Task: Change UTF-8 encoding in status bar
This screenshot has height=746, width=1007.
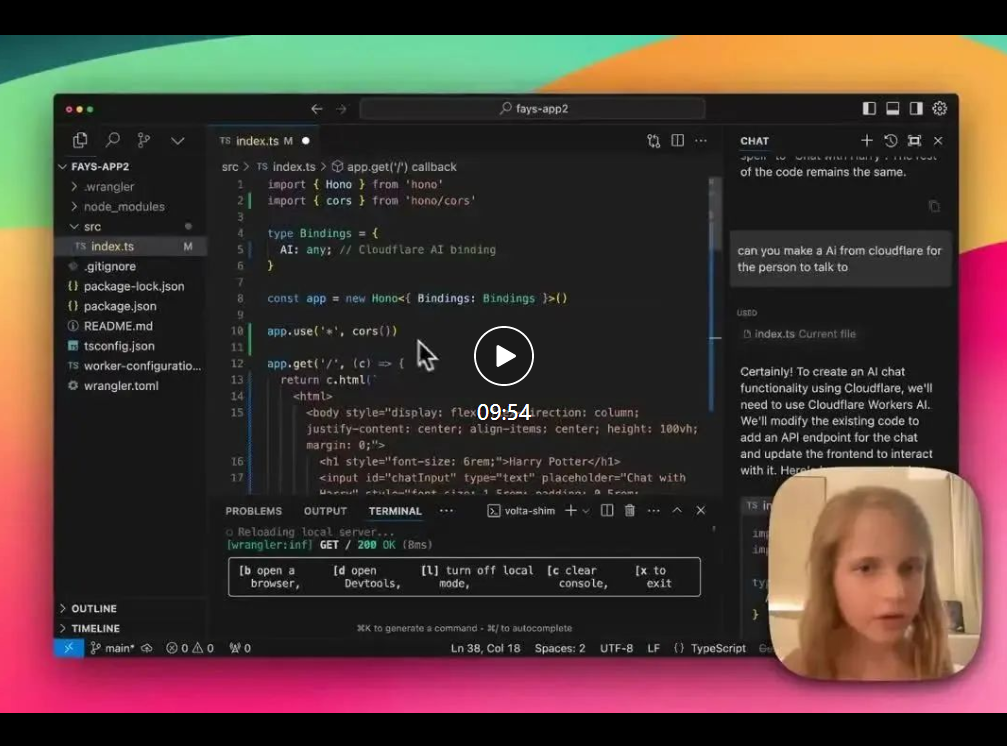Action: (x=617, y=648)
